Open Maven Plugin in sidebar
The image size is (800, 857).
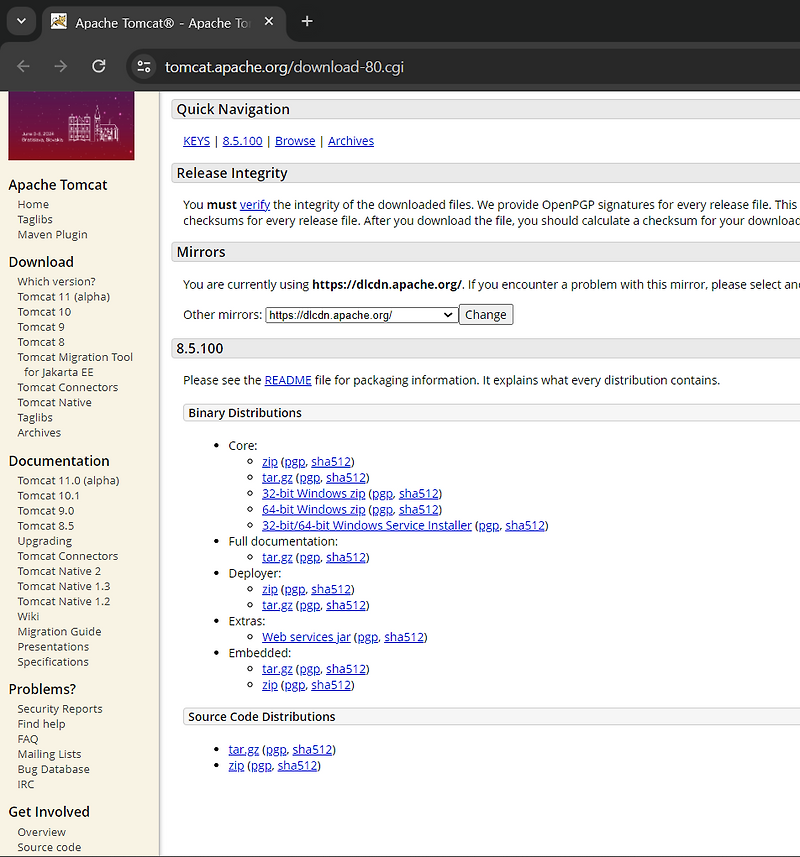[52, 234]
